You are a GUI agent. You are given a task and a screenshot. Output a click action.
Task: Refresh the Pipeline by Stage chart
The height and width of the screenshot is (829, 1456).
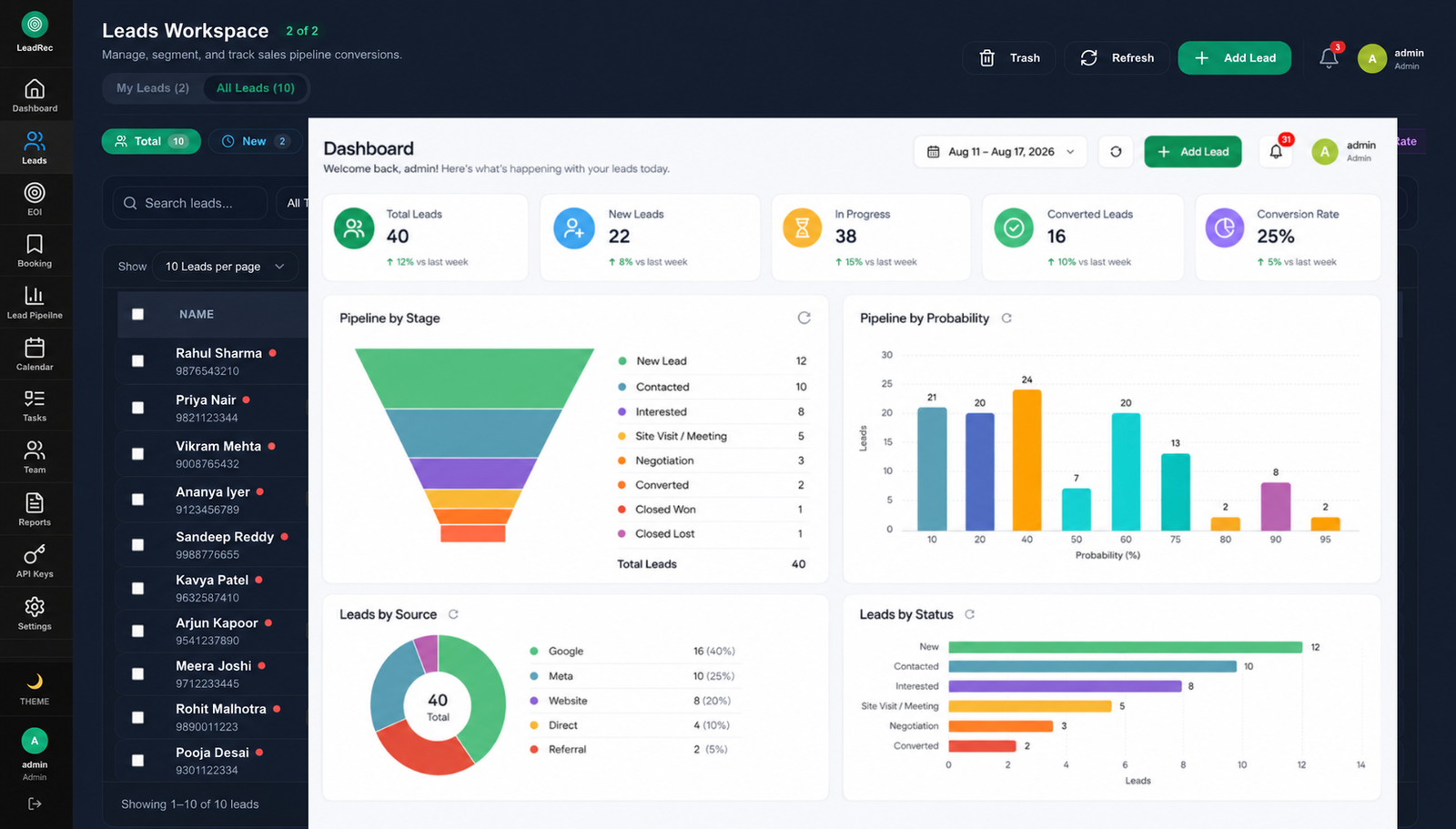pyautogui.click(x=804, y=318)
